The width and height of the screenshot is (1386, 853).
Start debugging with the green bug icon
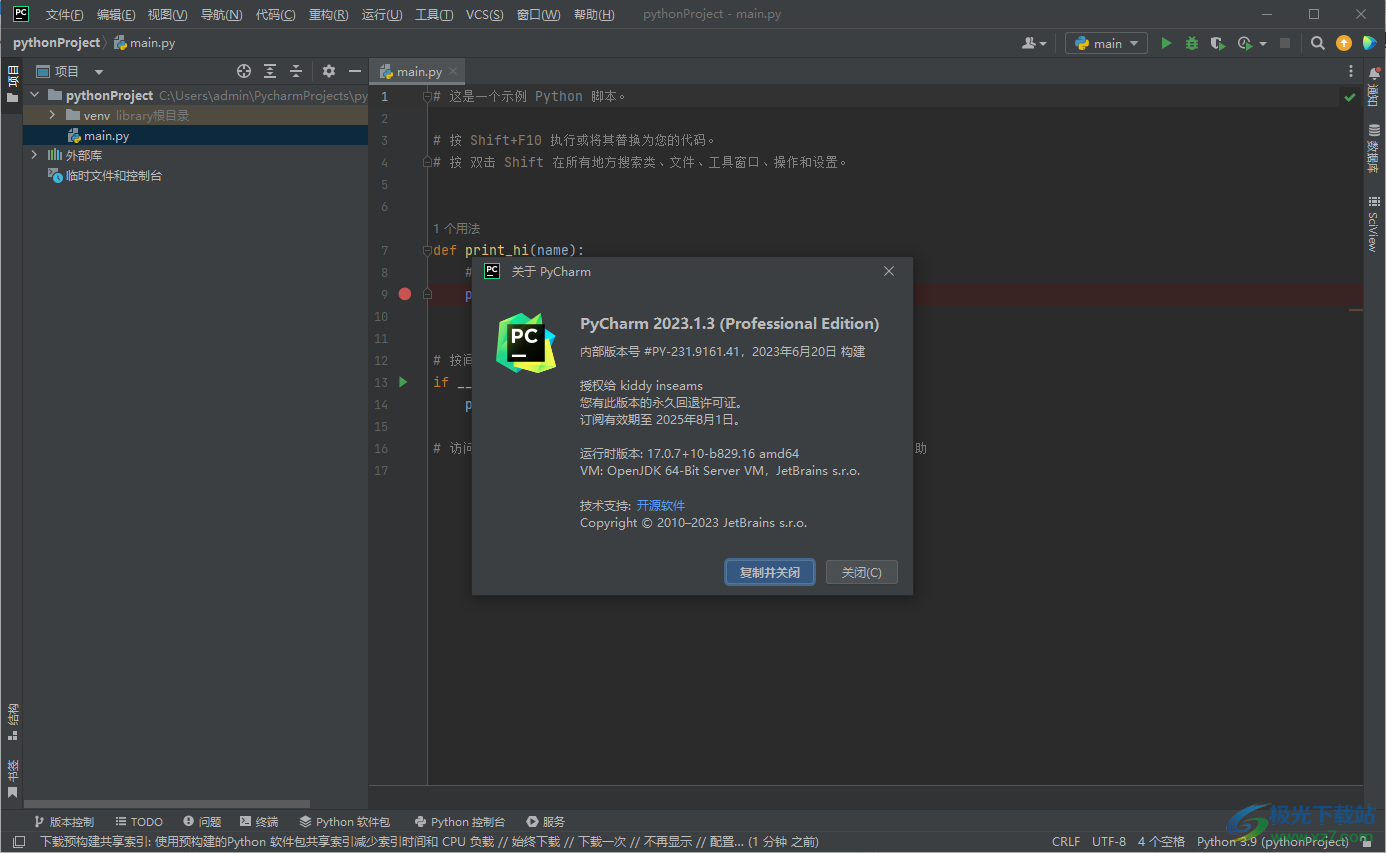pos(1192,43)
